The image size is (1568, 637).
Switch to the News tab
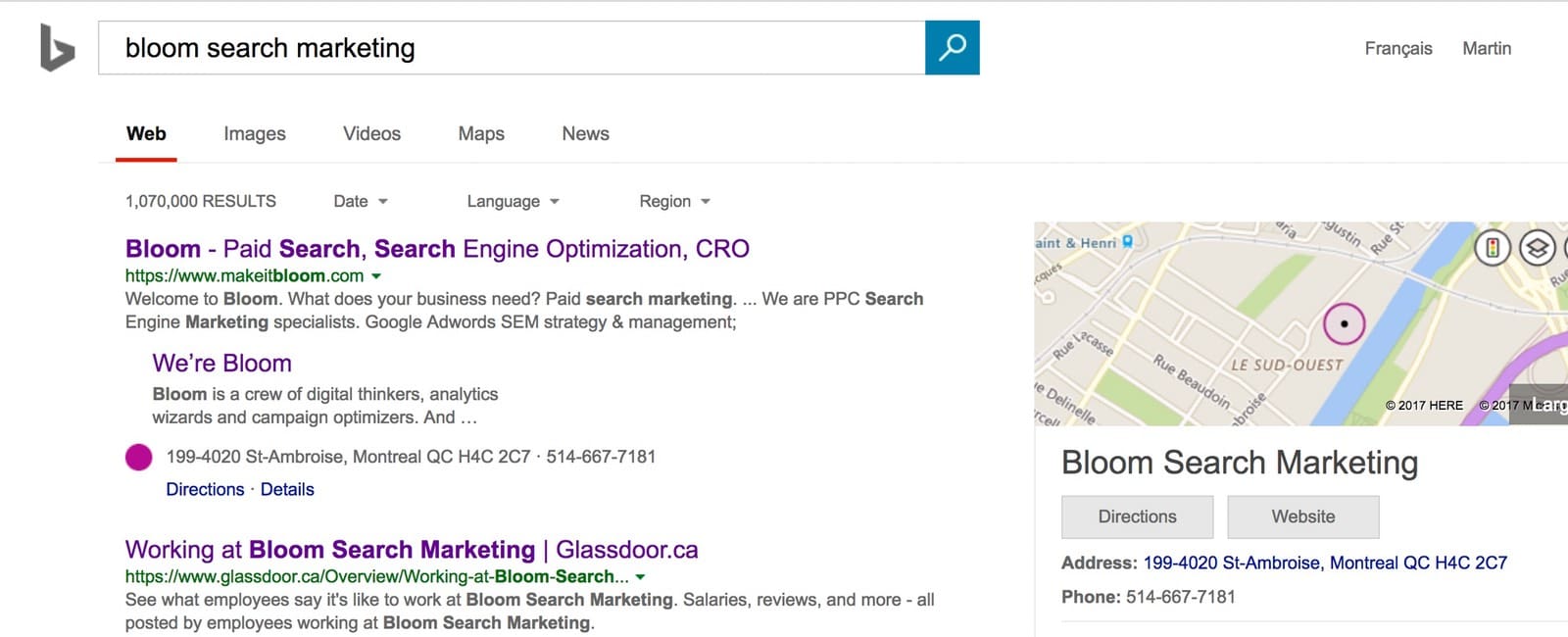585,133
